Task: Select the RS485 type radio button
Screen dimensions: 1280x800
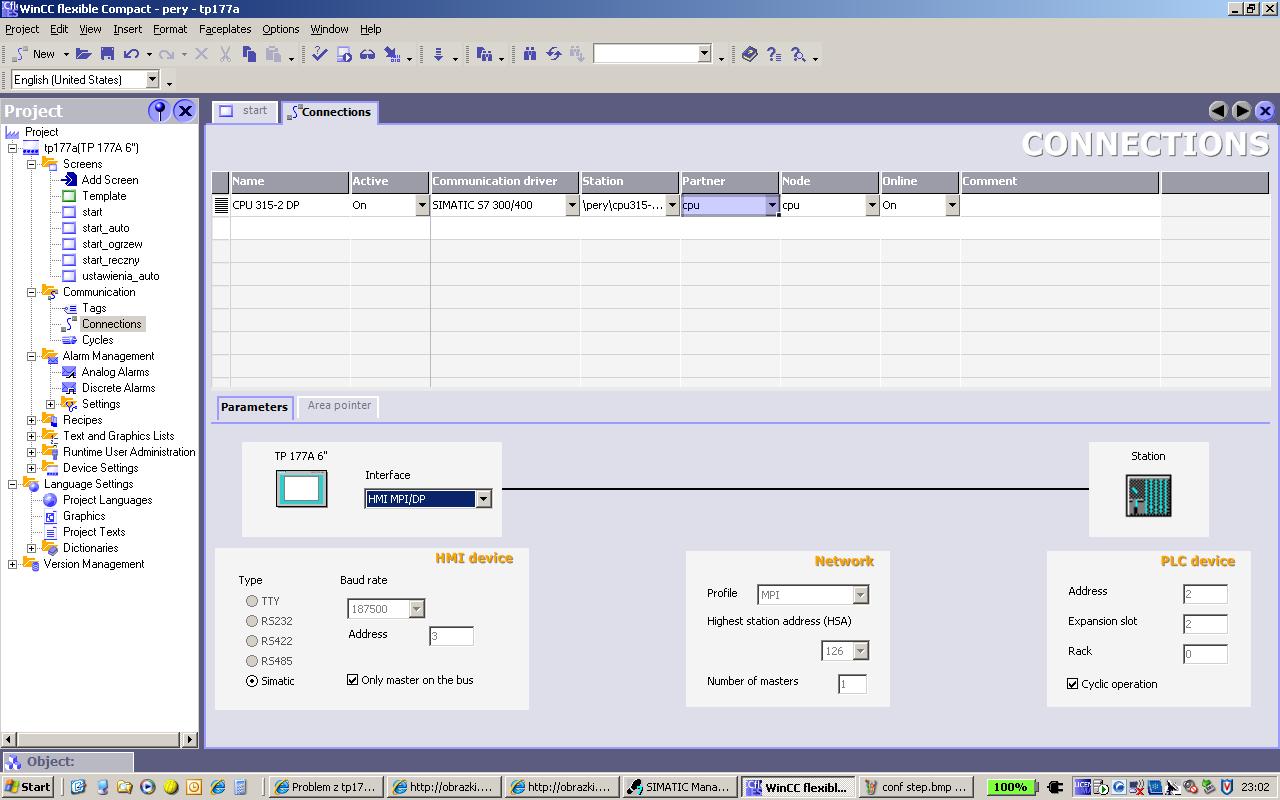Action: pos(252,661)
